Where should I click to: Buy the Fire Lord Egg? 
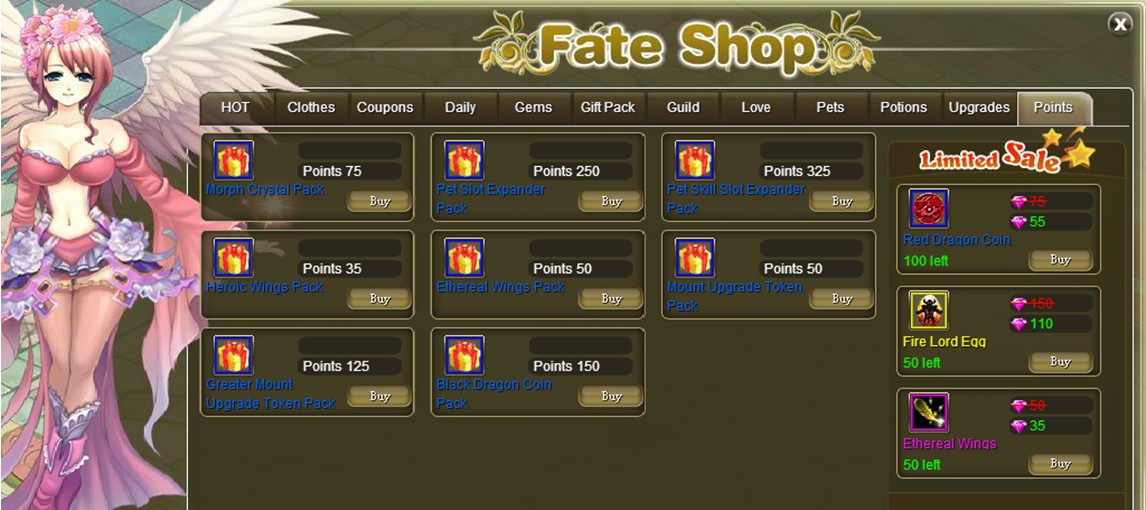(x=1060, y=361)
